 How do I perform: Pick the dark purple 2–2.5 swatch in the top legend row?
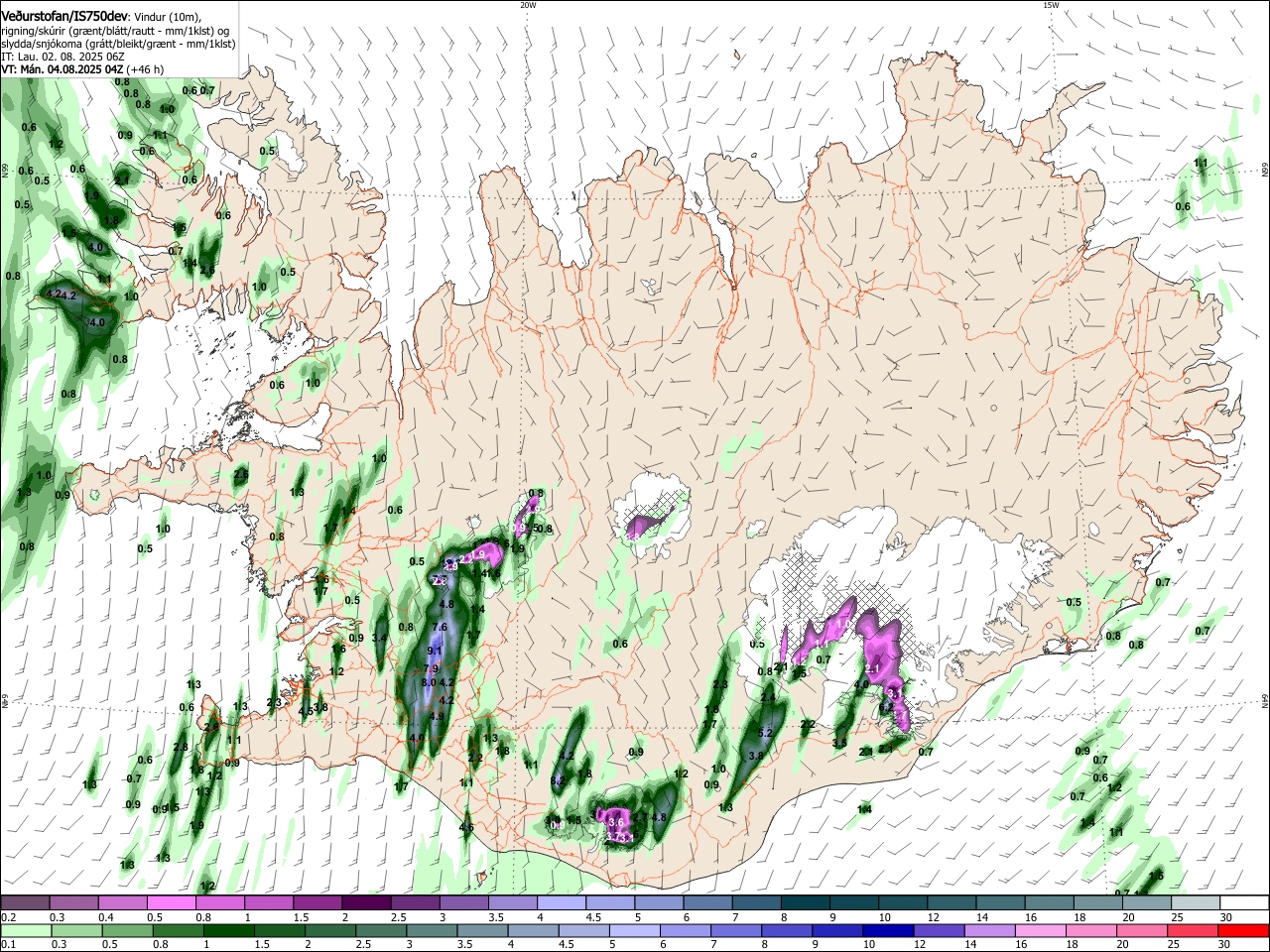click(366, 903)
